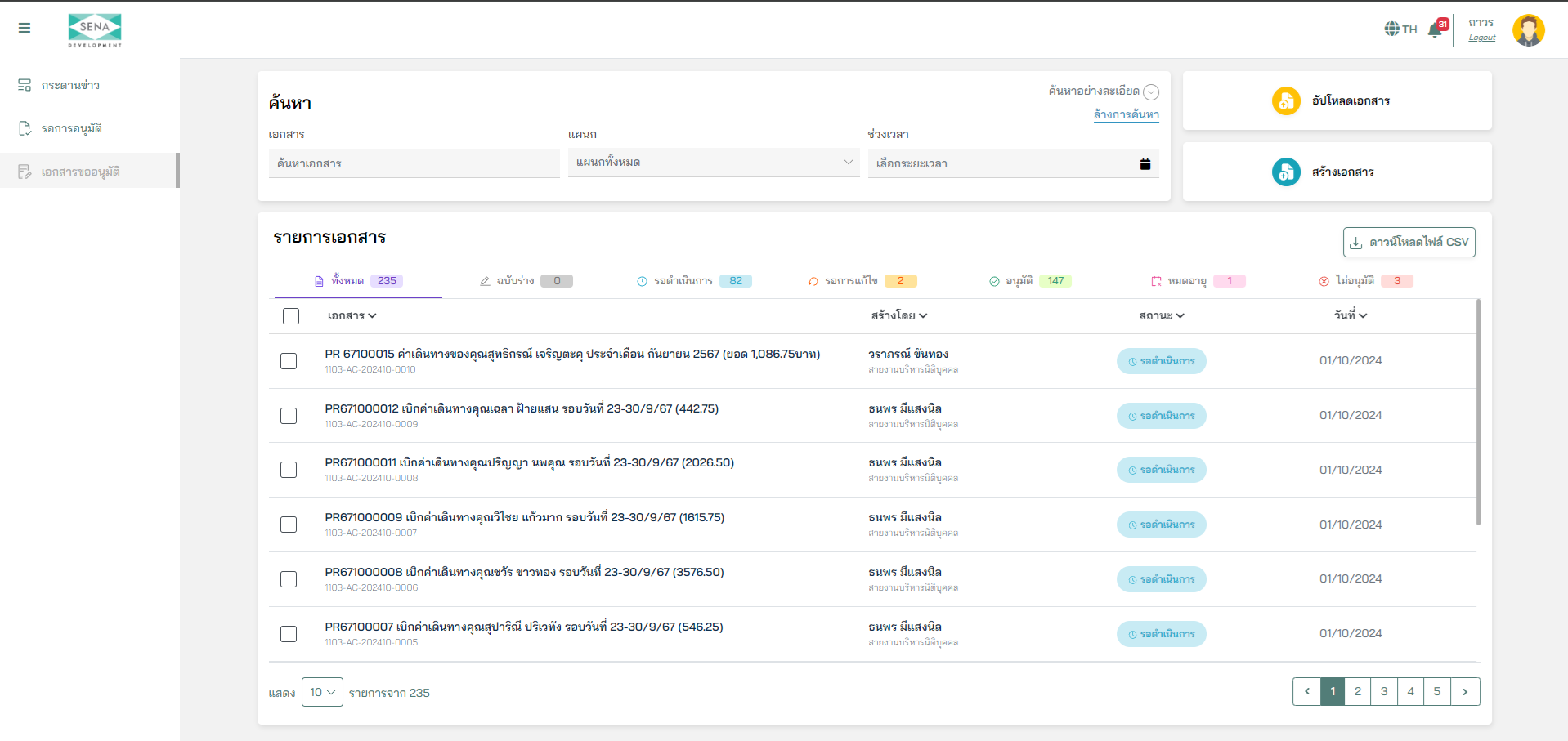Select checkbox for PR671000009 row

click(x=289, y=525)
